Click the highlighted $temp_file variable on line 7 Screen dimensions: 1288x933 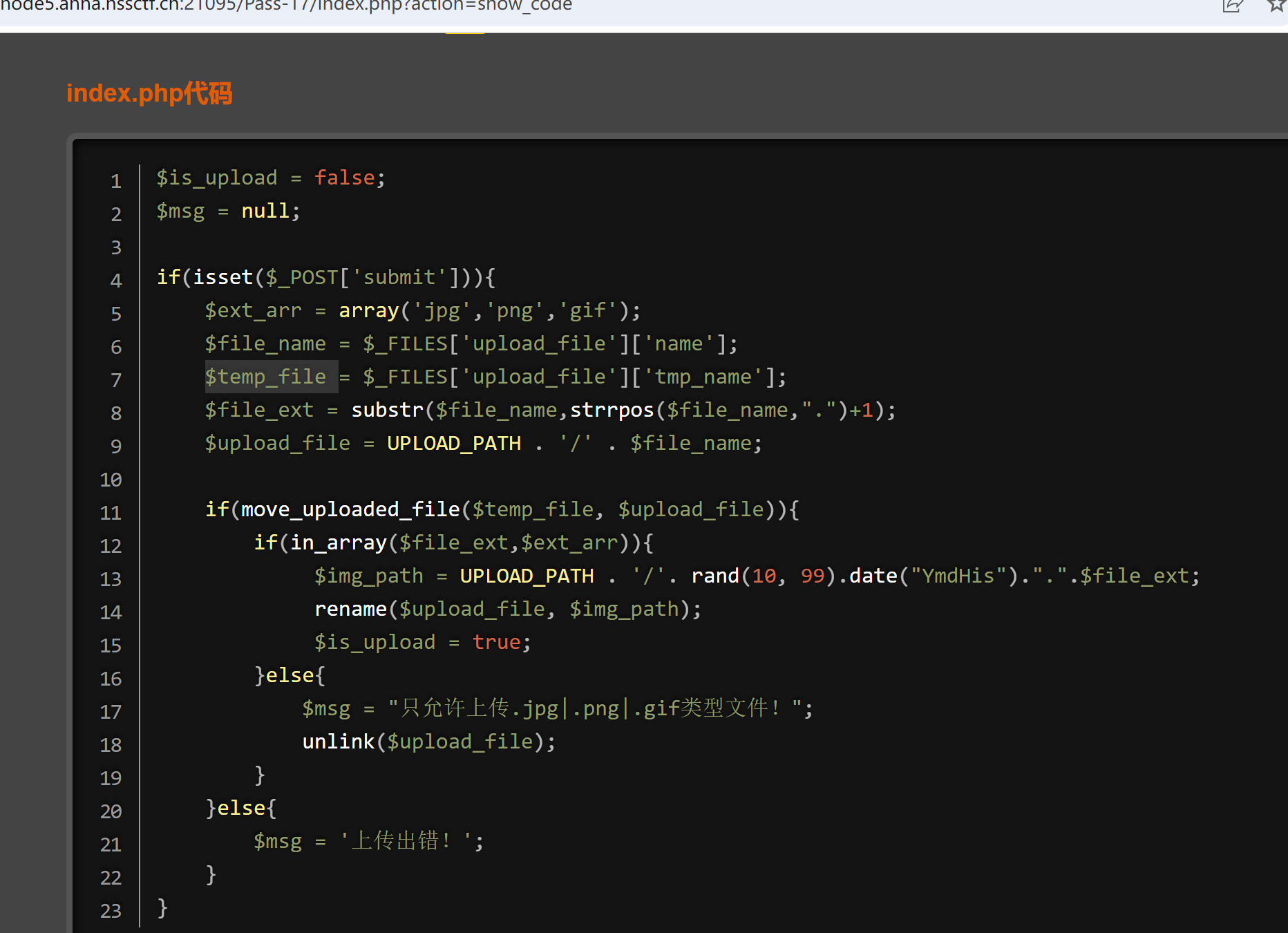click(x=265, y=377)
